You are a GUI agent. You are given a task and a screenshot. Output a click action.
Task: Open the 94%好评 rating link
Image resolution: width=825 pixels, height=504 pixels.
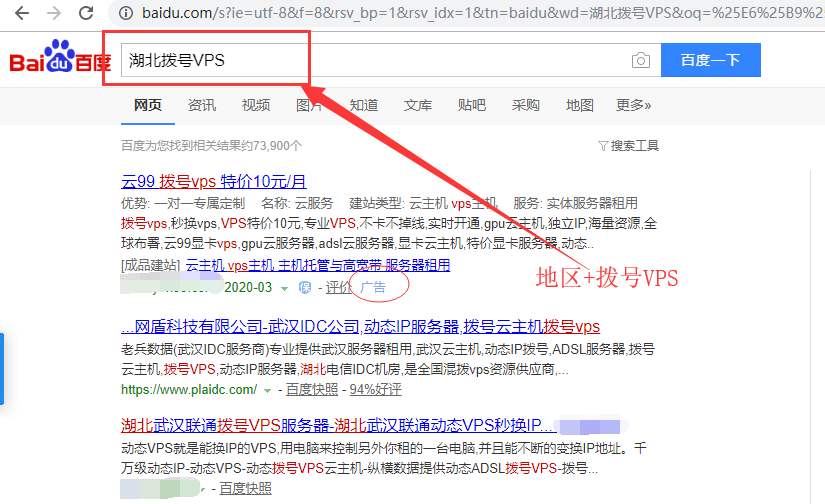376,390
